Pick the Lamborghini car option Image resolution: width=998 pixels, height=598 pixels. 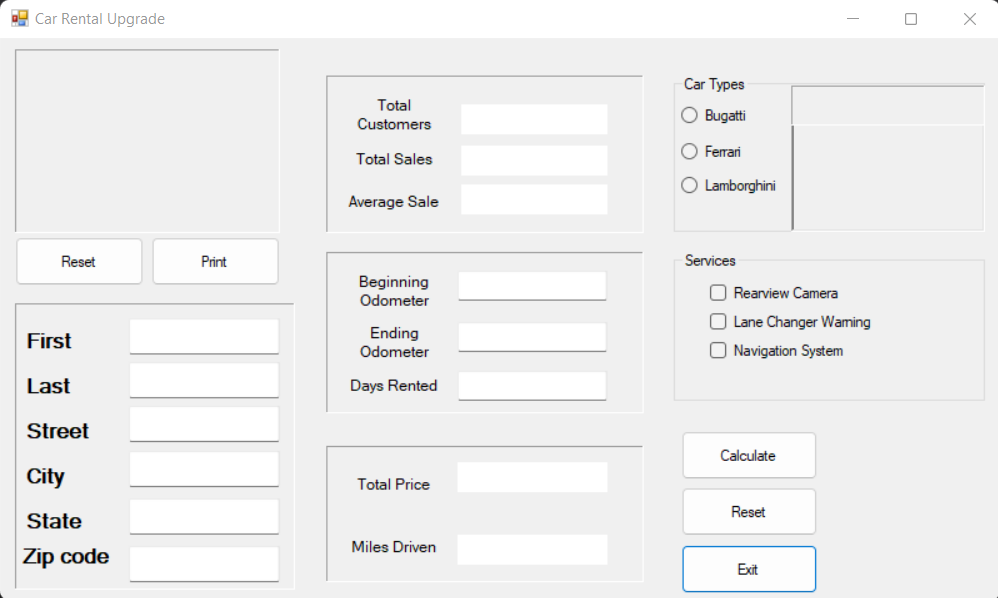pos(689,185)
